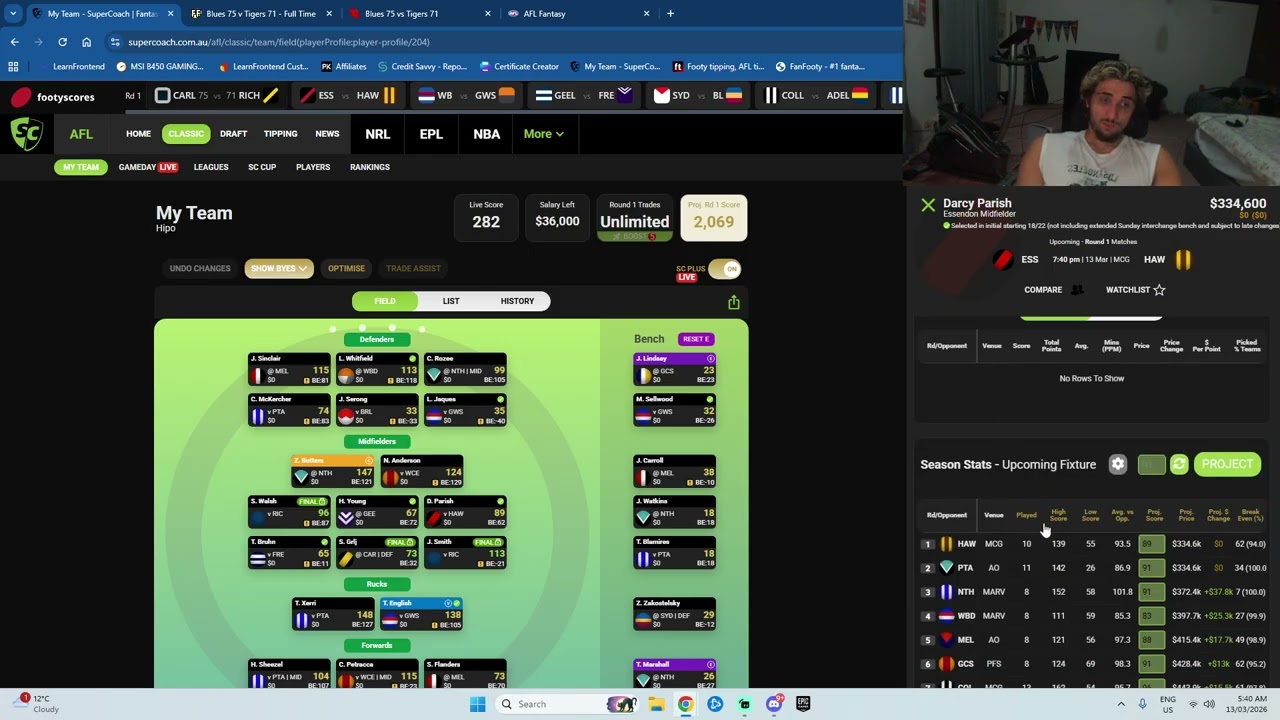This screenshot has height=720, width=1280.
Task: Open the ESS vs HAW match
Action: 348,96
